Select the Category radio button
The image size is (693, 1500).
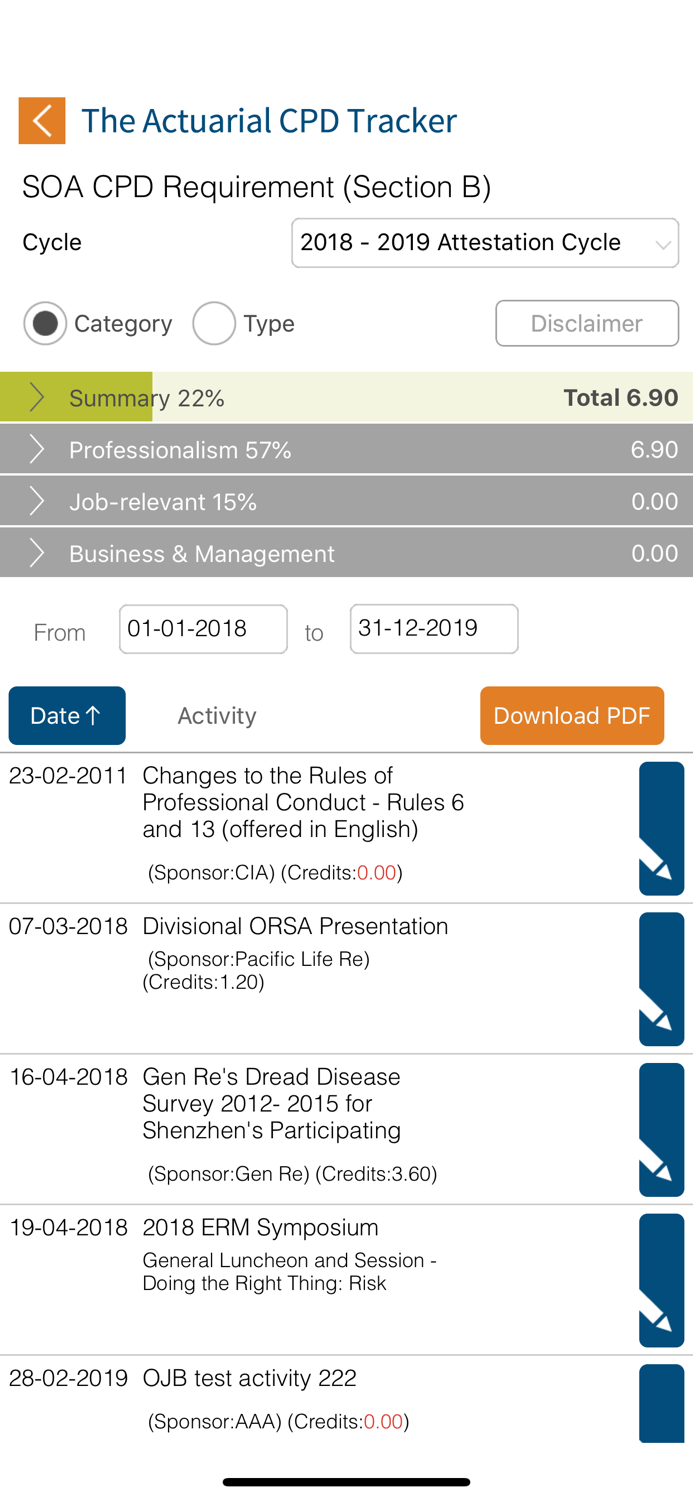(x=45, y=323)
